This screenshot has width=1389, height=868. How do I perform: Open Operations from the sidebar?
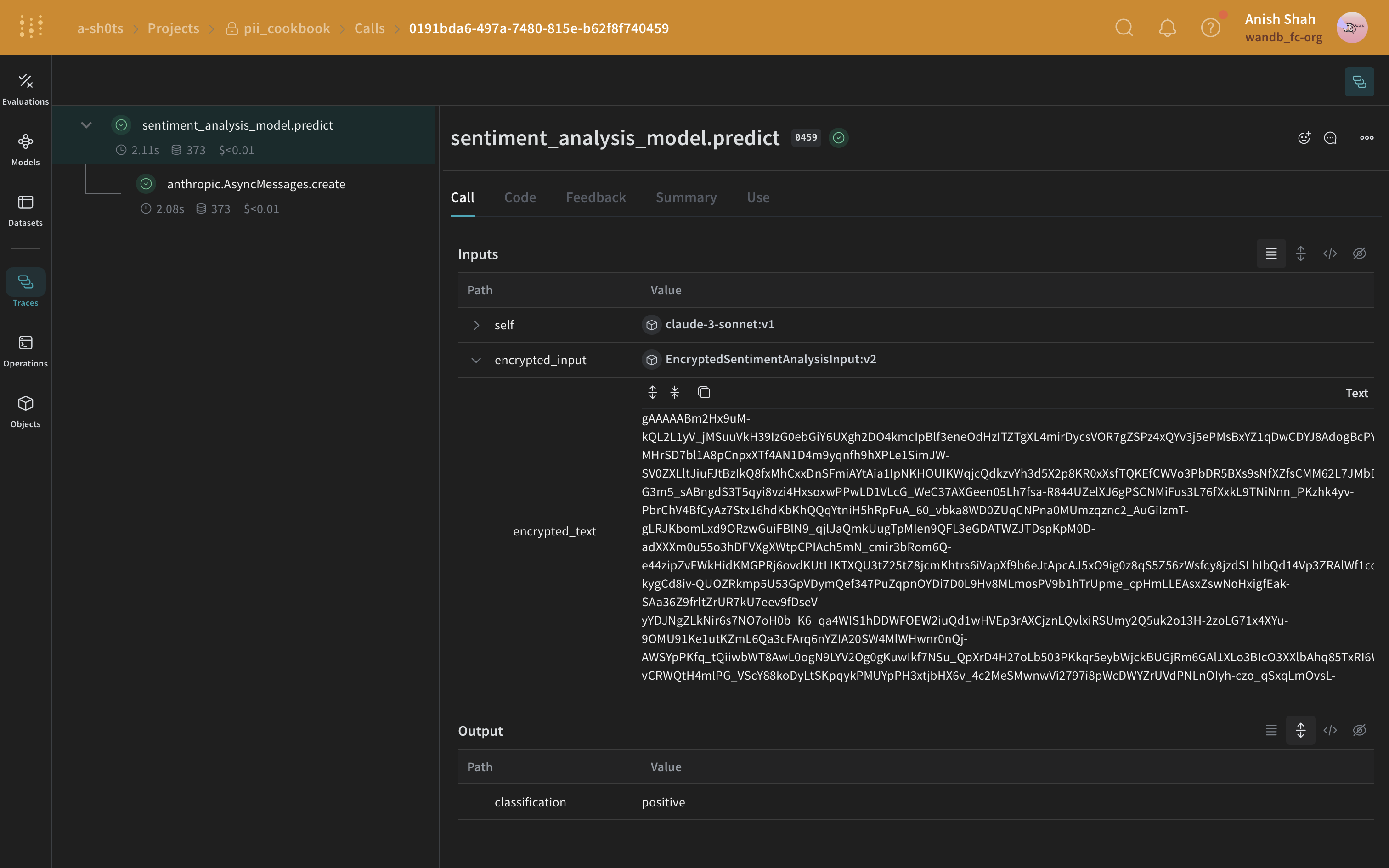tap(25, 349)
